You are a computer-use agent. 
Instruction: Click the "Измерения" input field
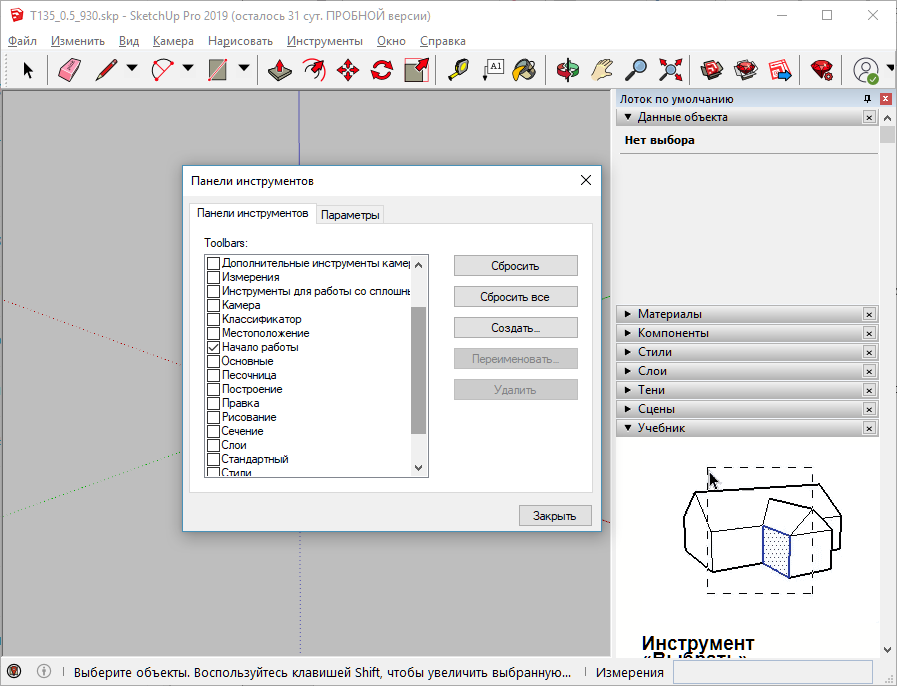(772, 672)
